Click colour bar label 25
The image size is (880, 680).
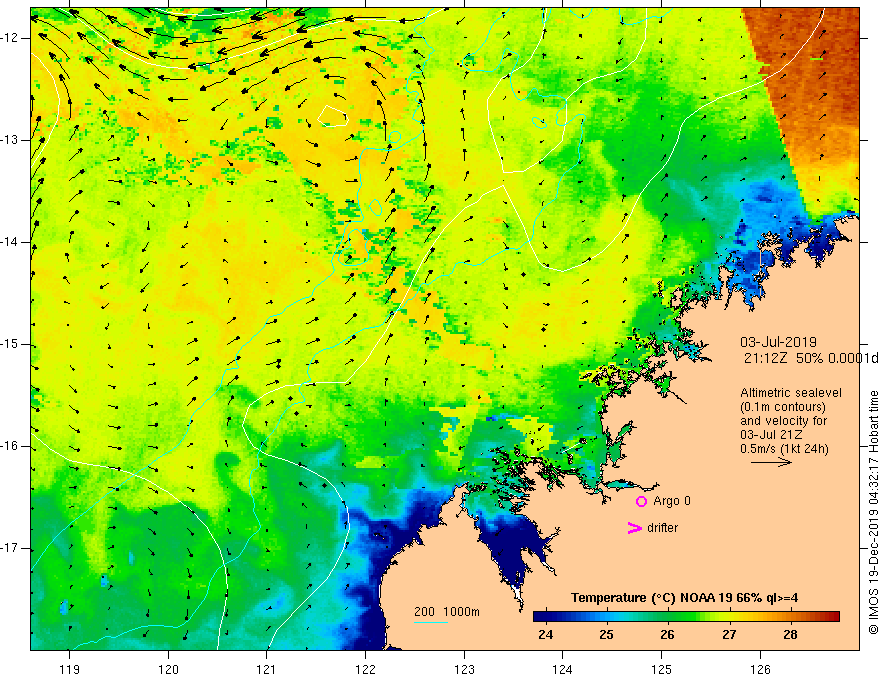coord(606,635)
